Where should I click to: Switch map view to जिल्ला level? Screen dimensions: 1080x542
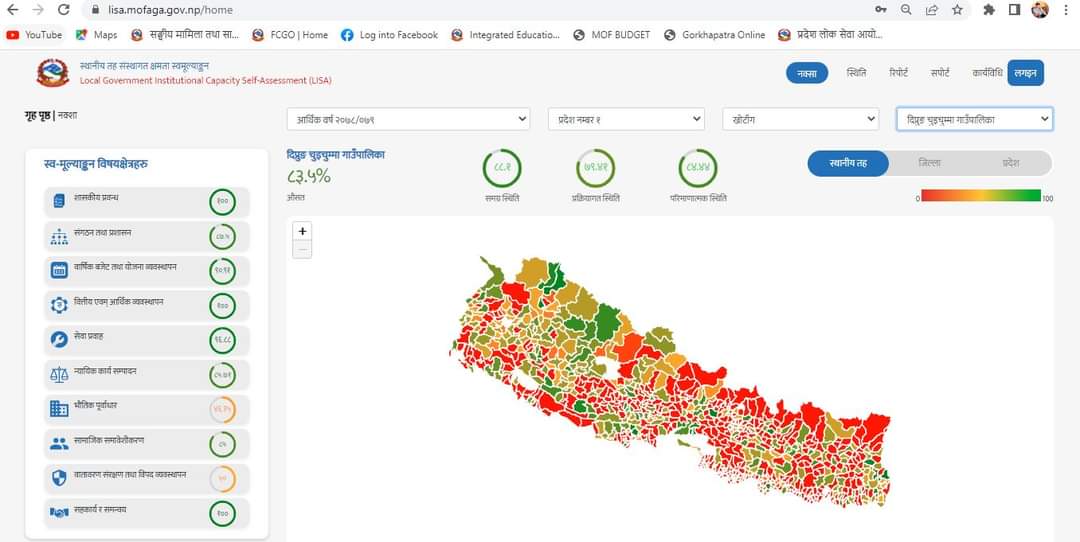click(x=929, y=163)
